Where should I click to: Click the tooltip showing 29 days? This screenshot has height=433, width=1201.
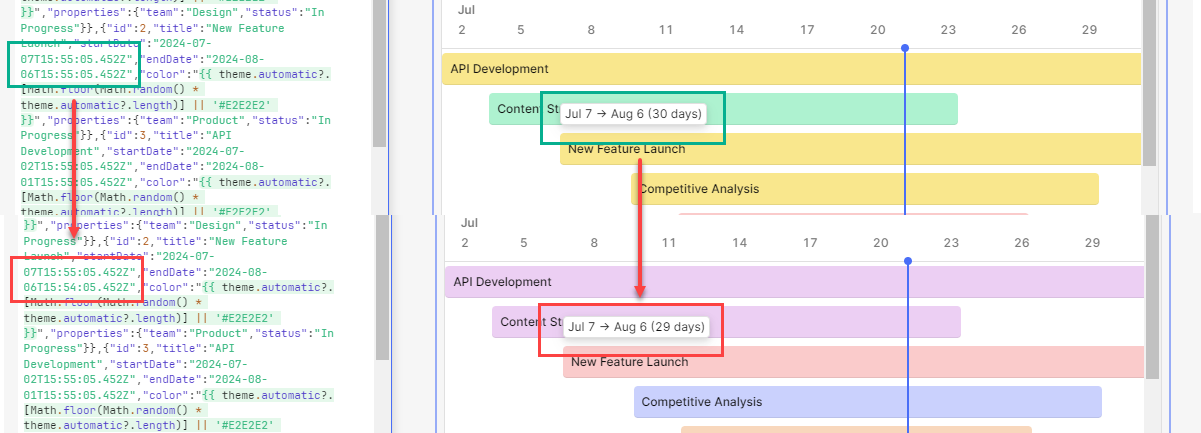click(635, 327)
